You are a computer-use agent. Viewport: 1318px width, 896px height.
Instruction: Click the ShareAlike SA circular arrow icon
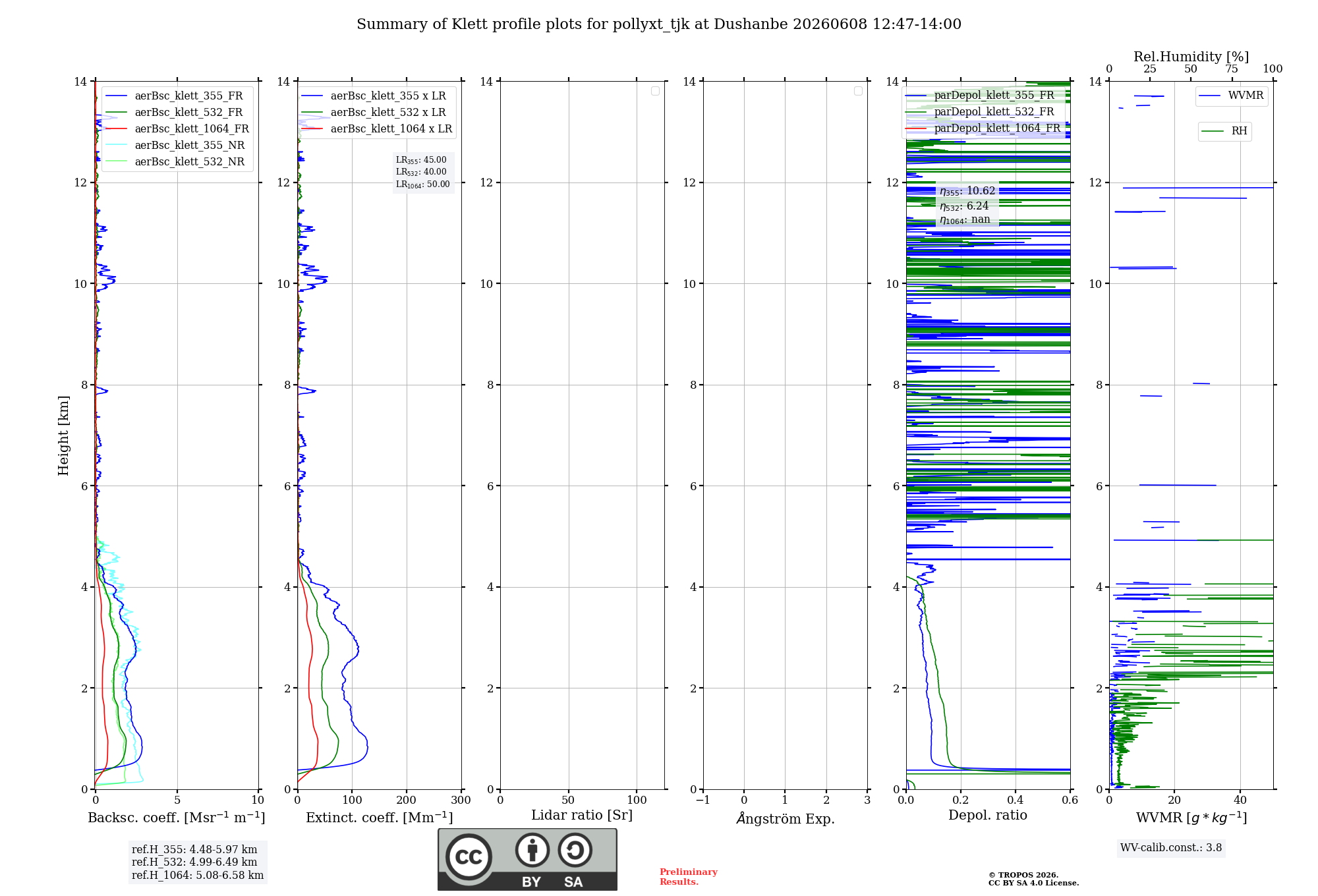point(575,850)
